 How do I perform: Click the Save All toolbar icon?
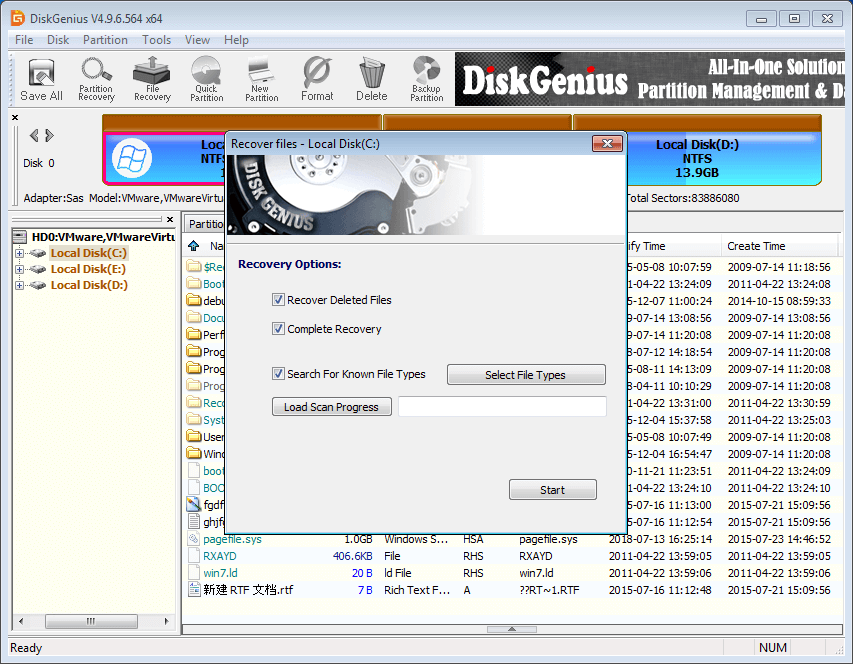(41, 79)
